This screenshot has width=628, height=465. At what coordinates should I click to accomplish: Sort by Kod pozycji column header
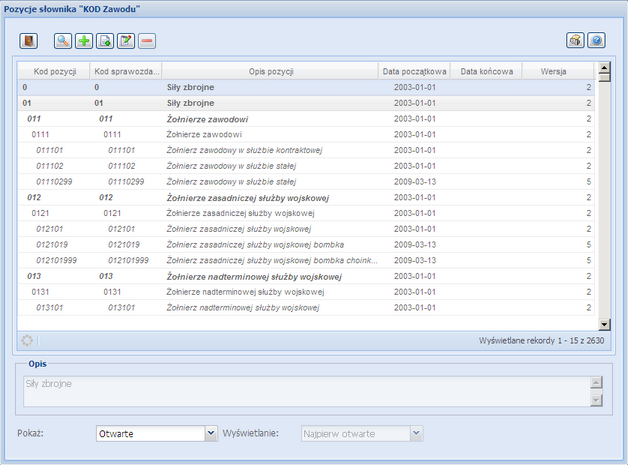(x=55, y=72)
